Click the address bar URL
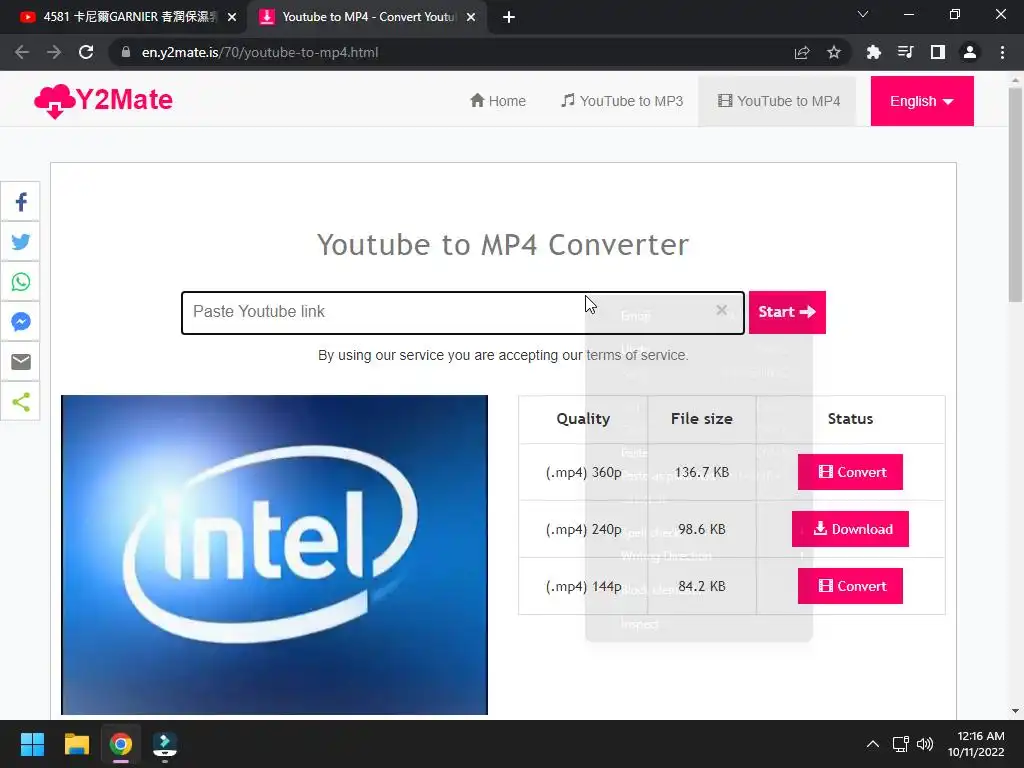Image resolution: width=1024 pixels, height=768 pixels. tap(260, 52)
